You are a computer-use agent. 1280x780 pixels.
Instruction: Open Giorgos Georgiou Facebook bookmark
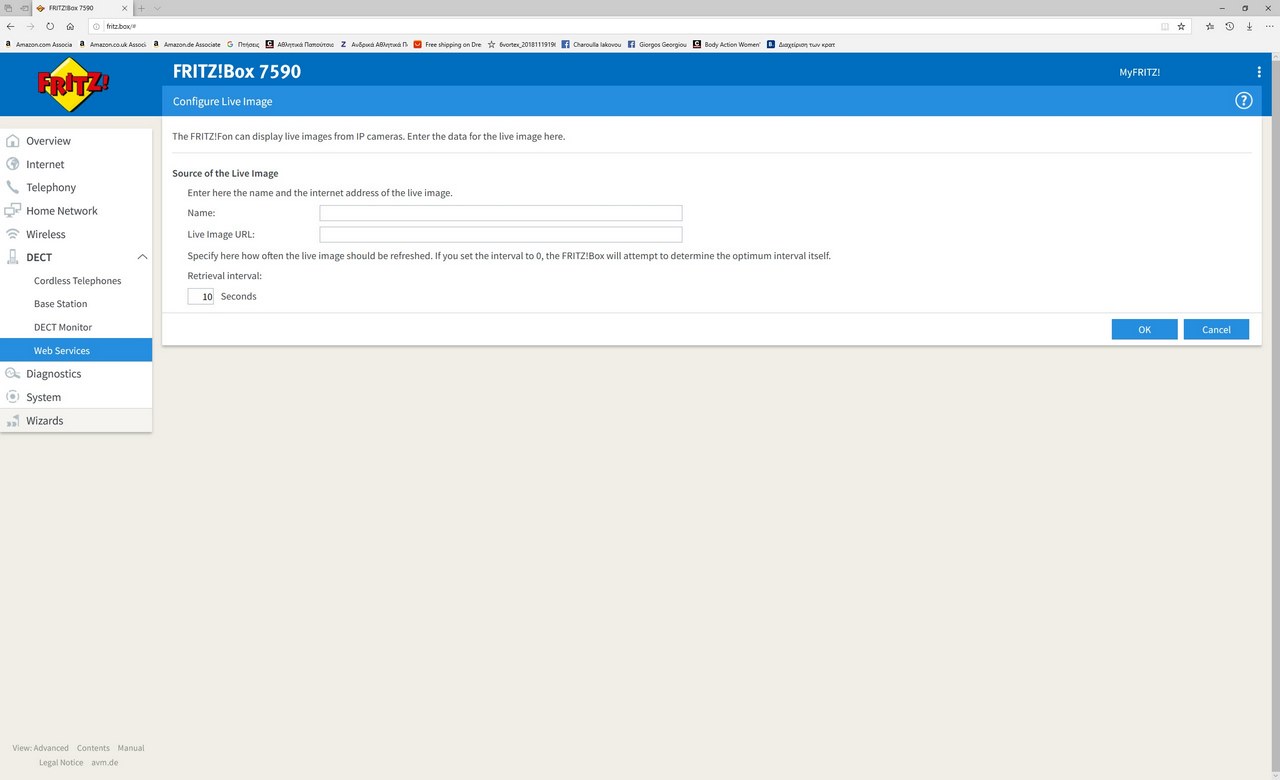[657, 44]
